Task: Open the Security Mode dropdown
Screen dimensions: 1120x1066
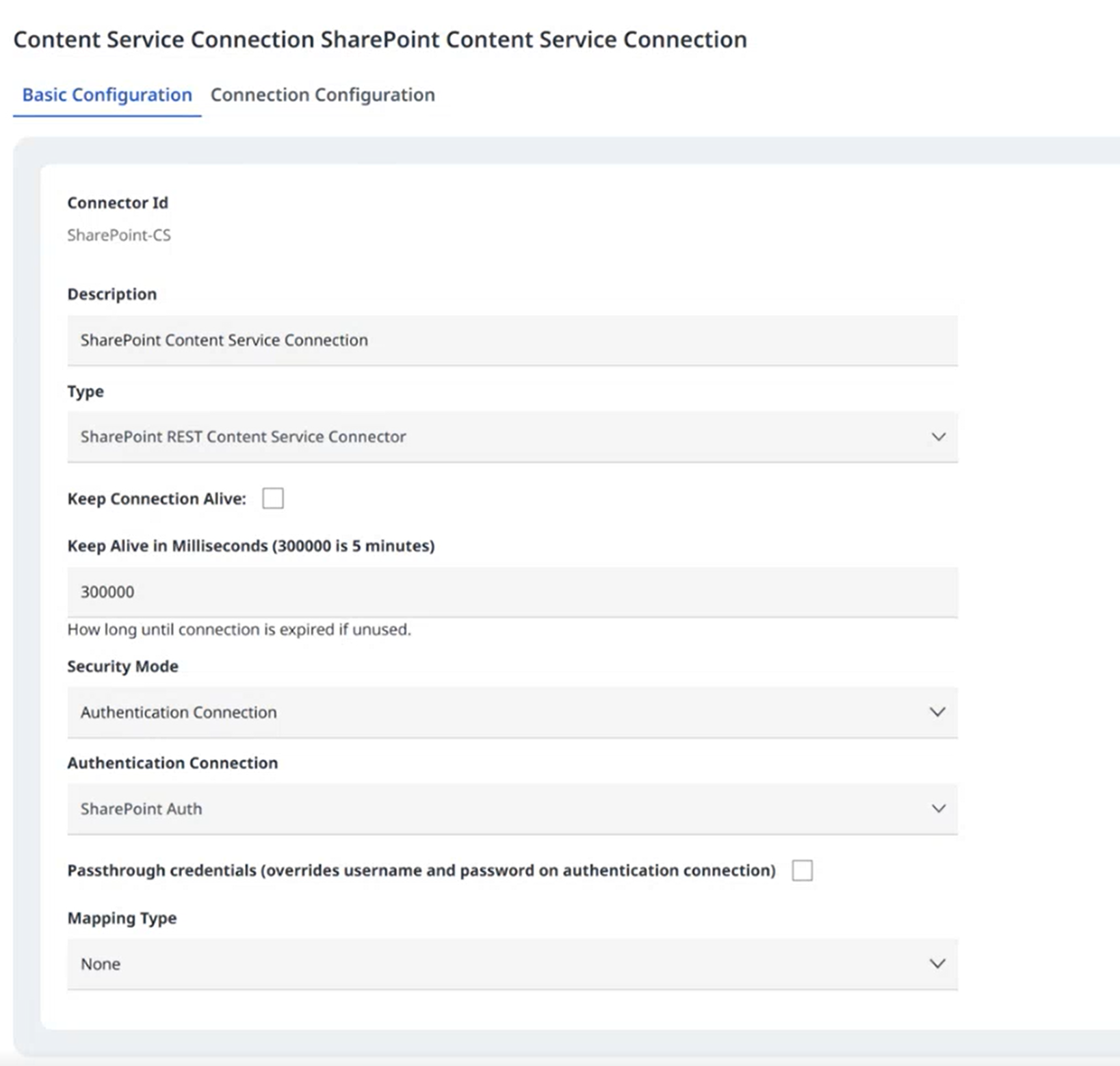Action: point(512,712)
